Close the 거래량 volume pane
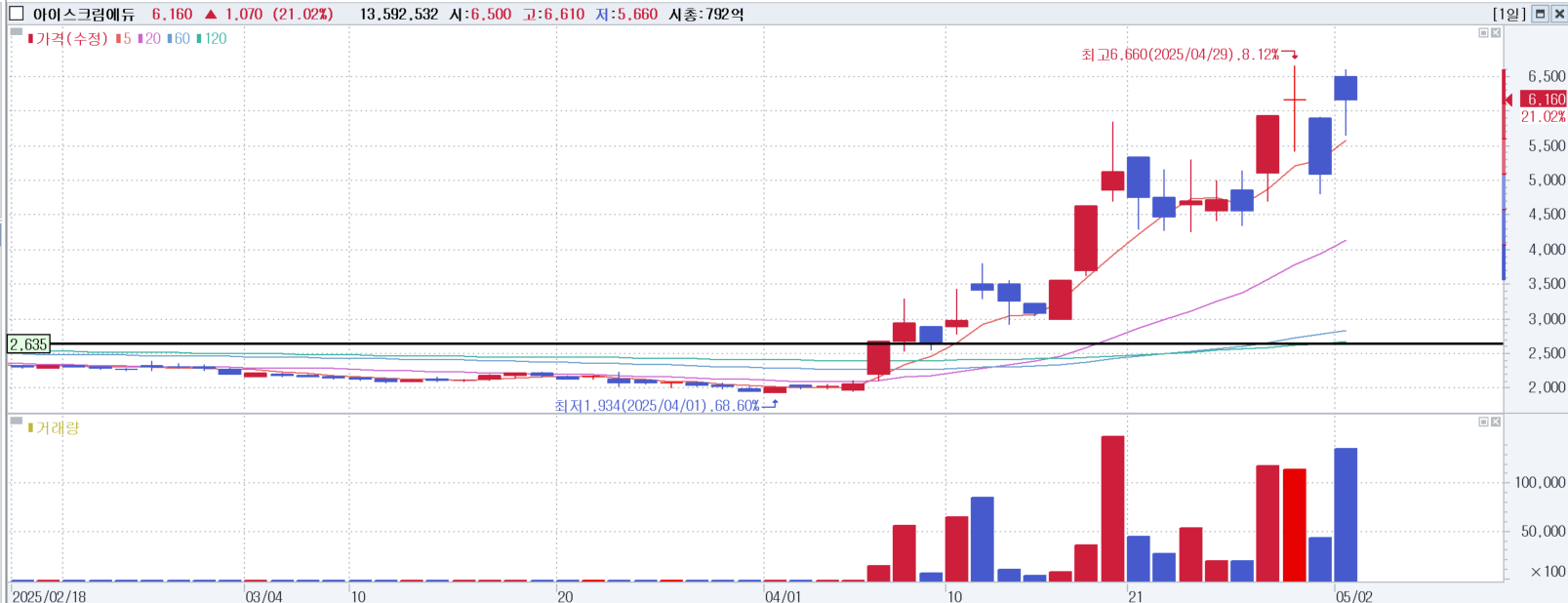The height and width of the screenshot is (603, 1568). tap(1496, 422)
